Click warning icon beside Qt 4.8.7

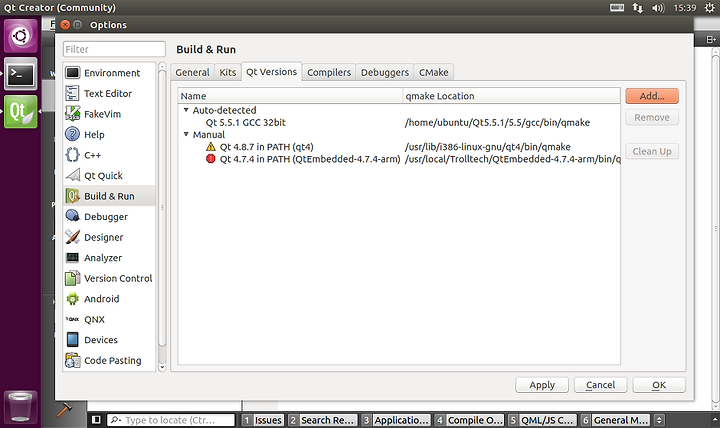[210, 146]
